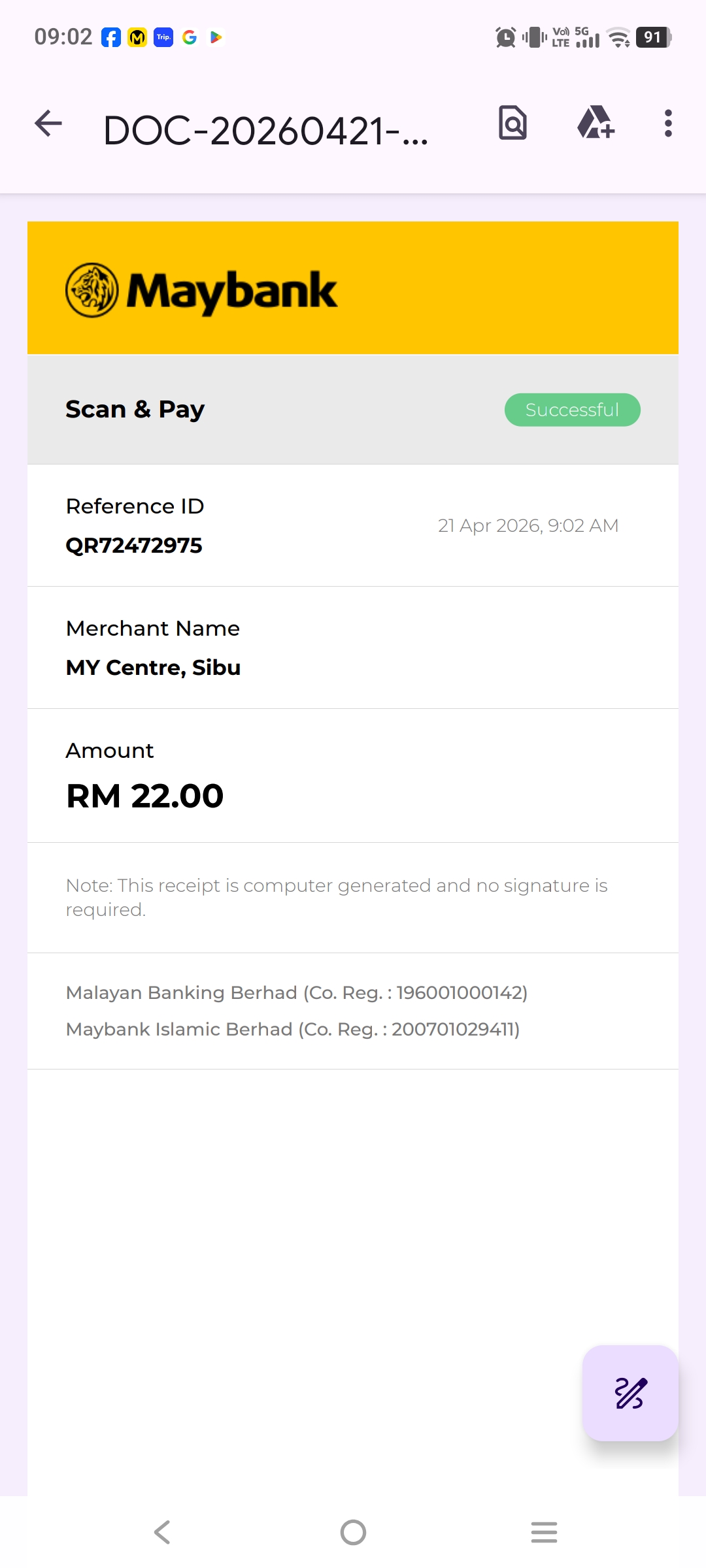Tap the Facebook notification icon in status bar
706x1568 pixels.
[111, 37]
